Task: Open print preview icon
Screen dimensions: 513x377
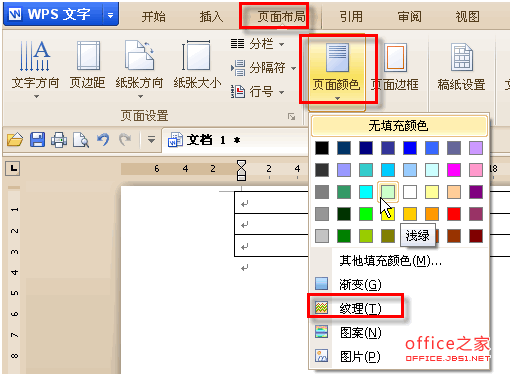Action: [x=81, y=140]
